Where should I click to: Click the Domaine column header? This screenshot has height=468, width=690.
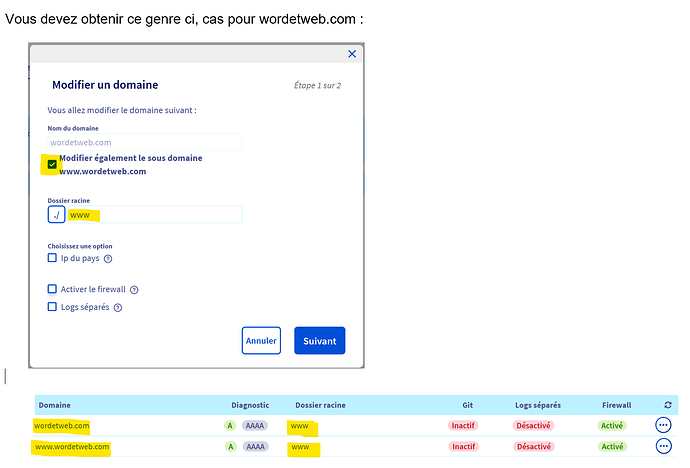pyautogui.click(x=55, y=405)
